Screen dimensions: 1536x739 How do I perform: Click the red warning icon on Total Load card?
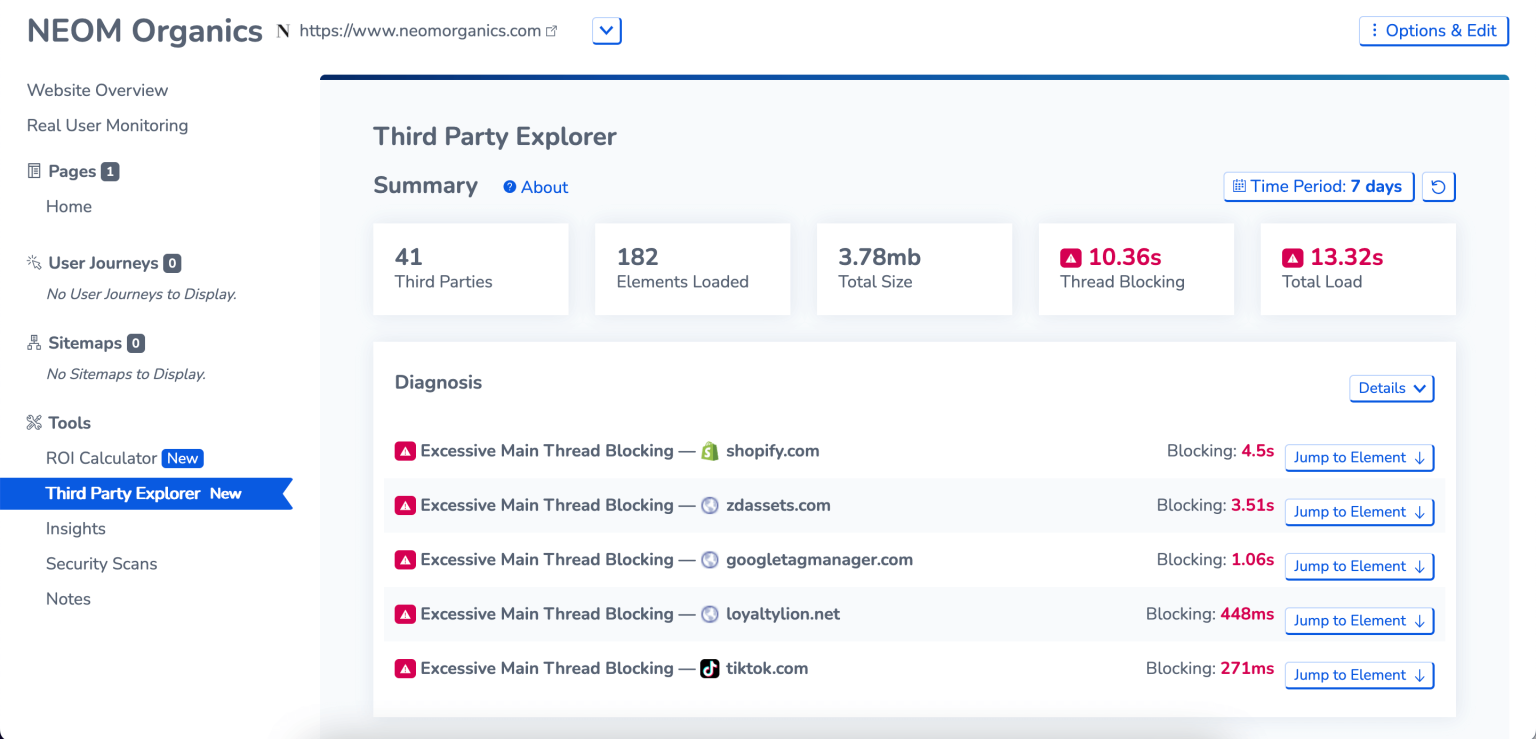tap(1293, 258)
